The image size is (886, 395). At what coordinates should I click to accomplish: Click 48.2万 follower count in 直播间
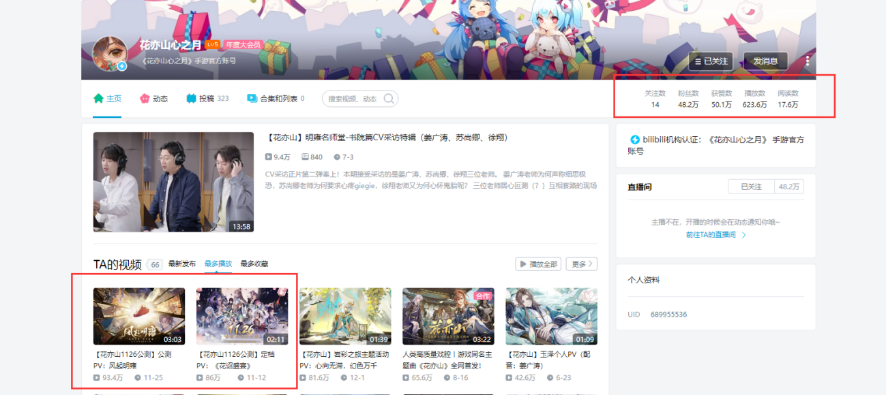coord(789,186)
